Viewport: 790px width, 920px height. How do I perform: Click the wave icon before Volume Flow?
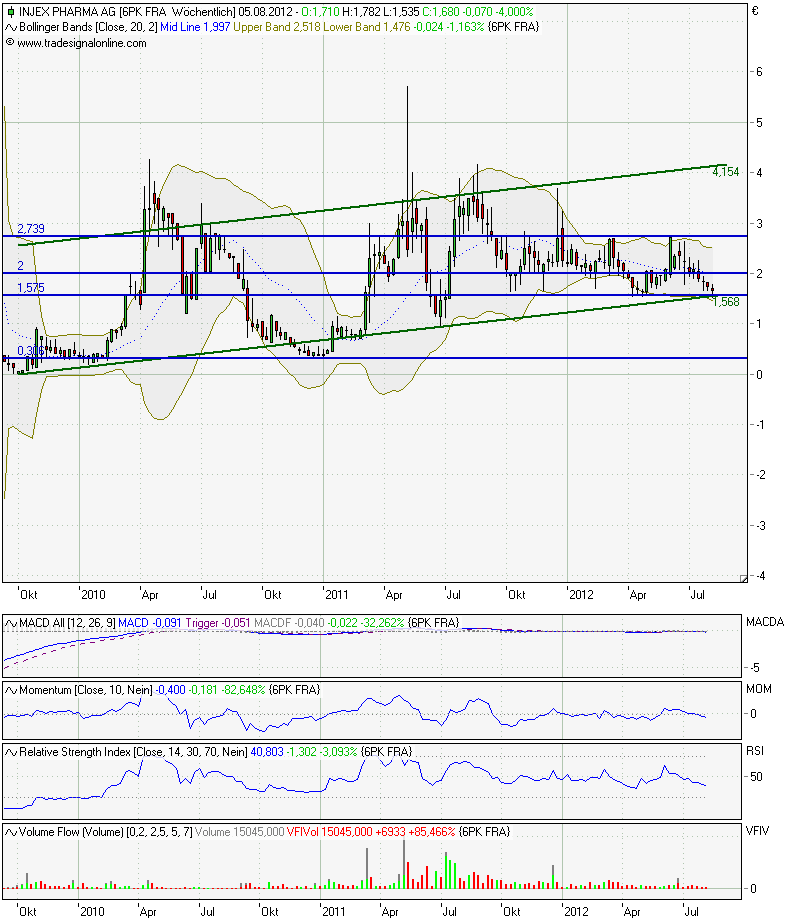pos(11,832)
